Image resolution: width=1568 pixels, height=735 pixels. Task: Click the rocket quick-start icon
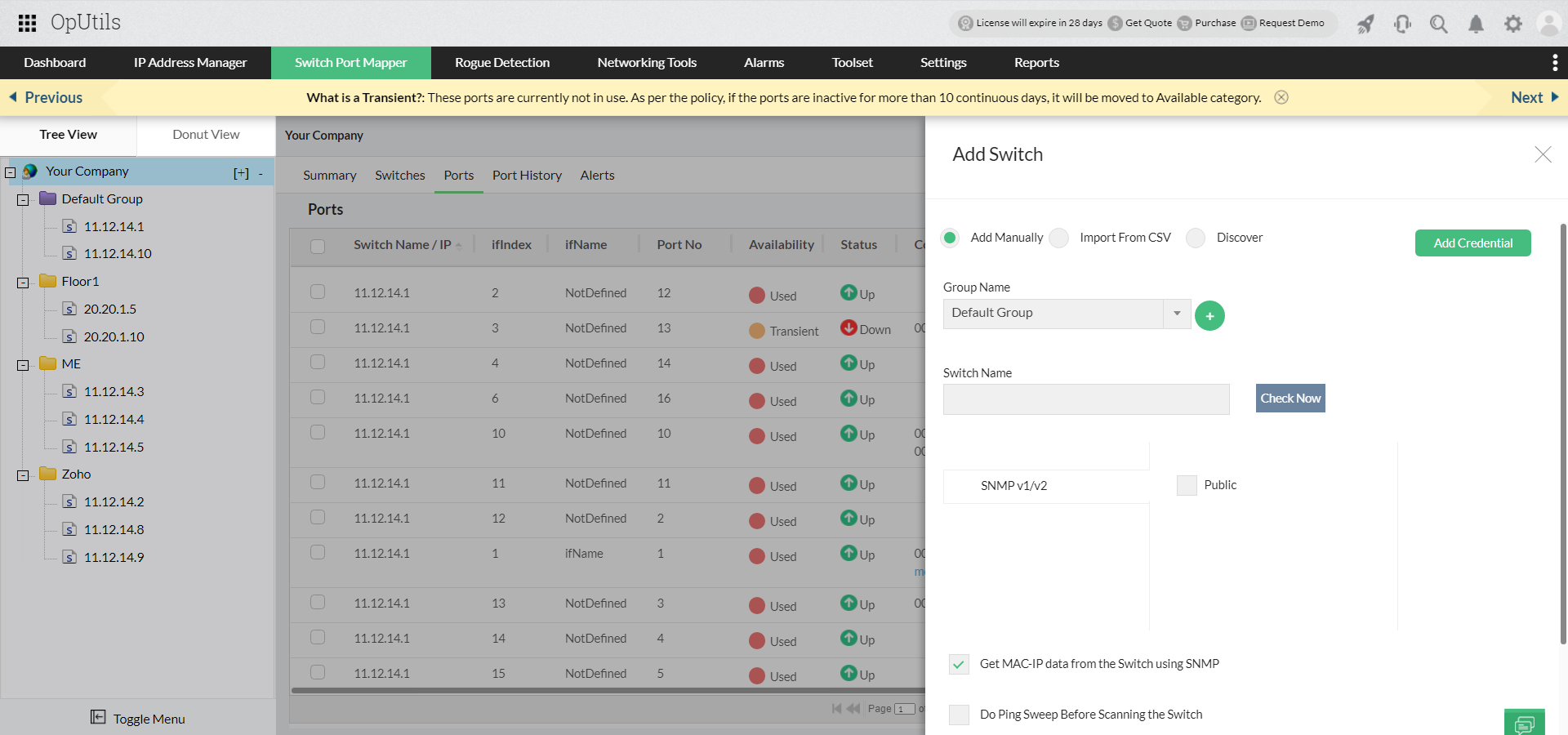(x=1365, y=24)
